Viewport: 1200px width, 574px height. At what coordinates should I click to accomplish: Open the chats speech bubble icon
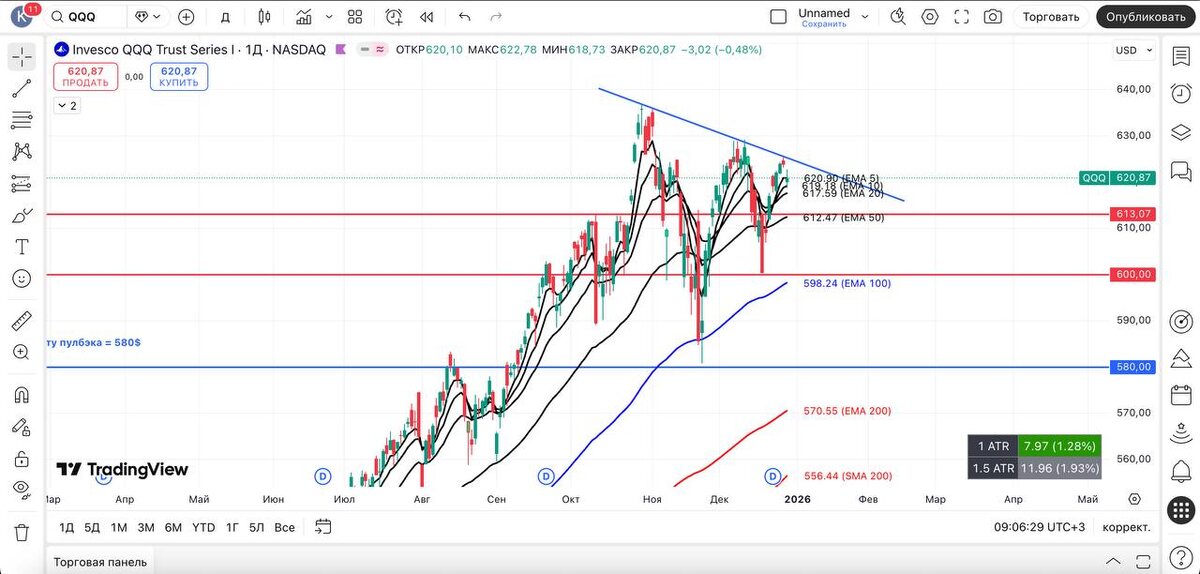pos(1181,171)
